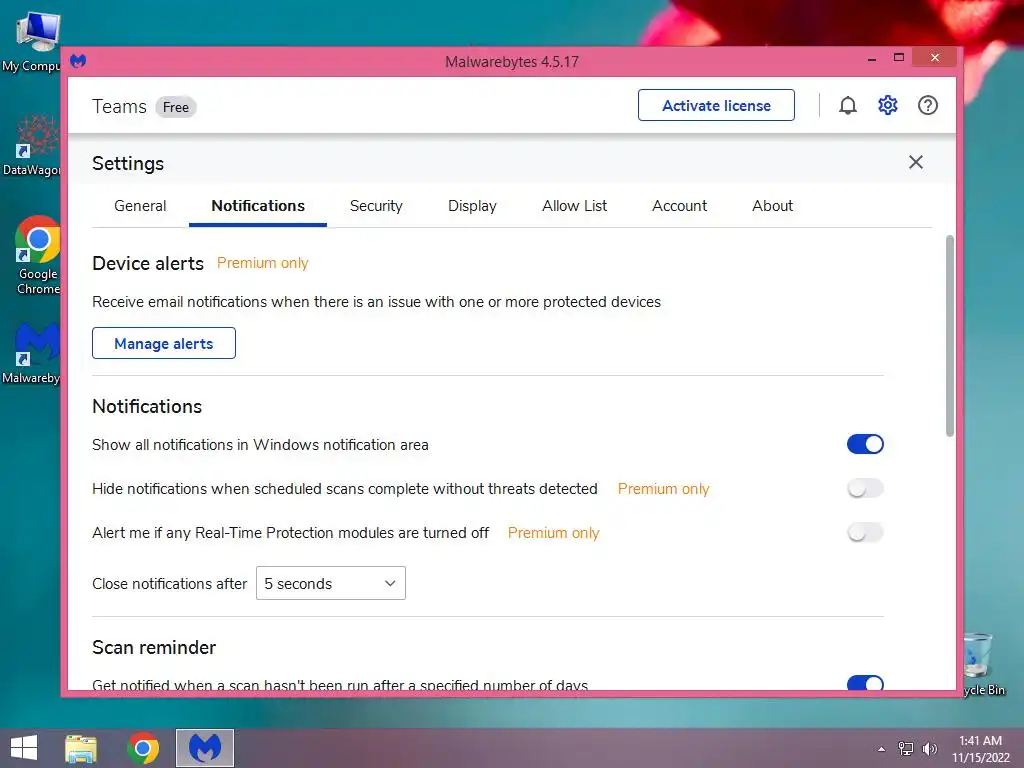Click the Teams heading text
1024x768 pixels.
coord(119,106)
